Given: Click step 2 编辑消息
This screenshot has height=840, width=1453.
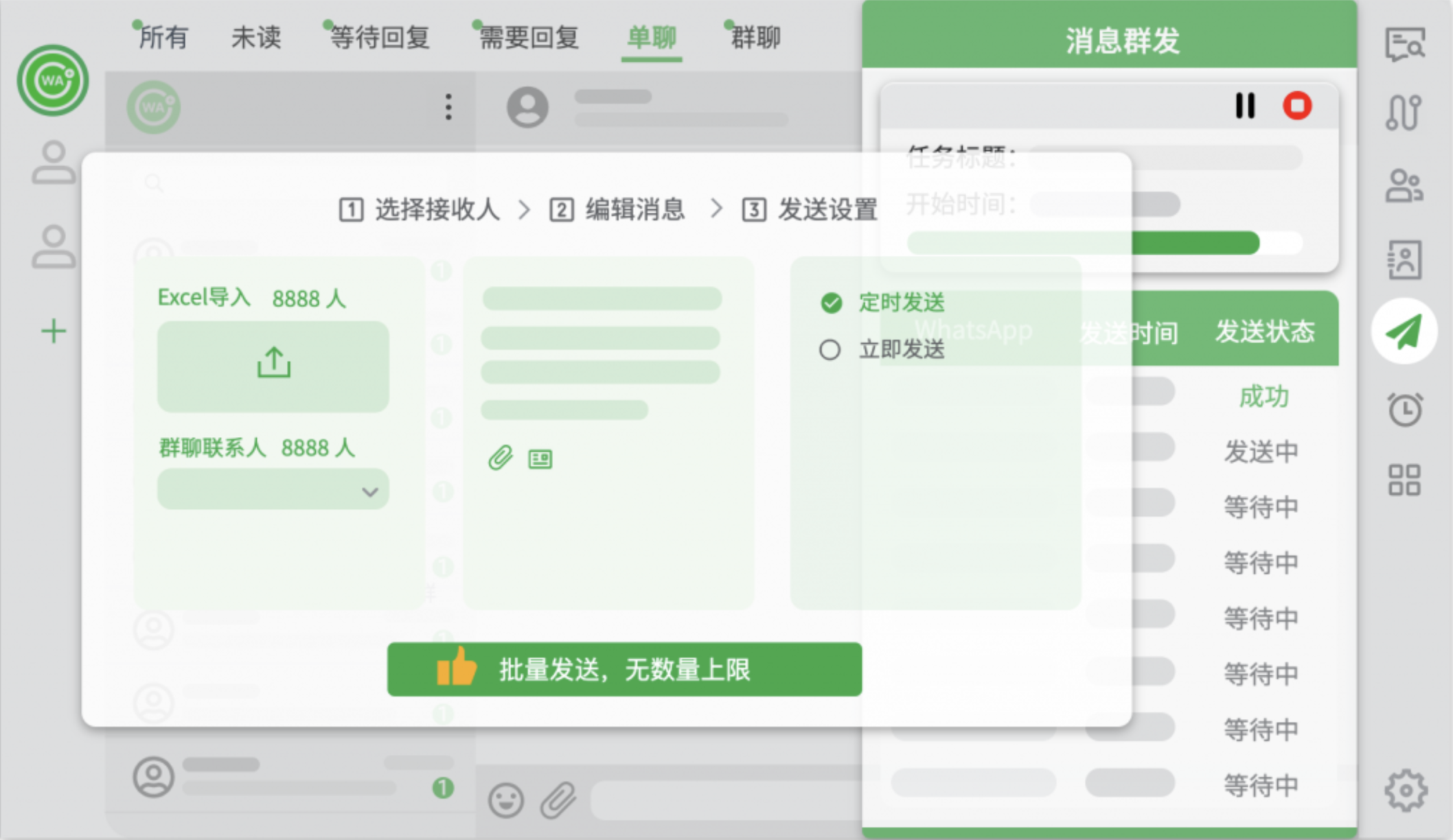Looking at the screenshot, I should [617, 209].
